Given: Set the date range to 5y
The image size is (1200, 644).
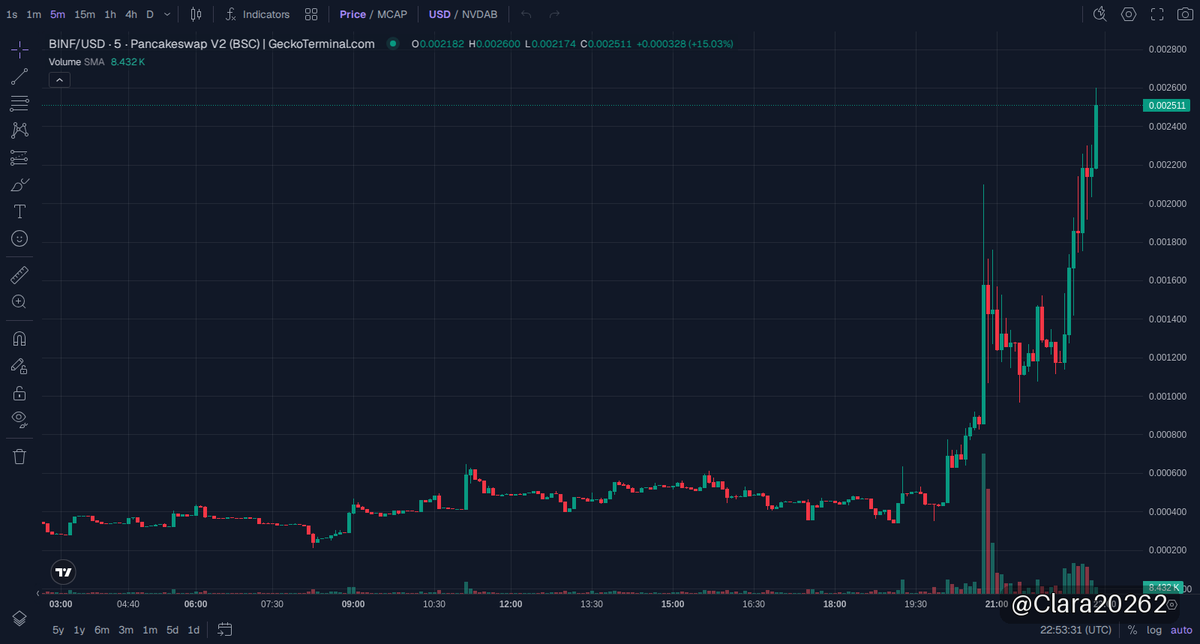Looking at the screenshot, I should coord(58,630).
